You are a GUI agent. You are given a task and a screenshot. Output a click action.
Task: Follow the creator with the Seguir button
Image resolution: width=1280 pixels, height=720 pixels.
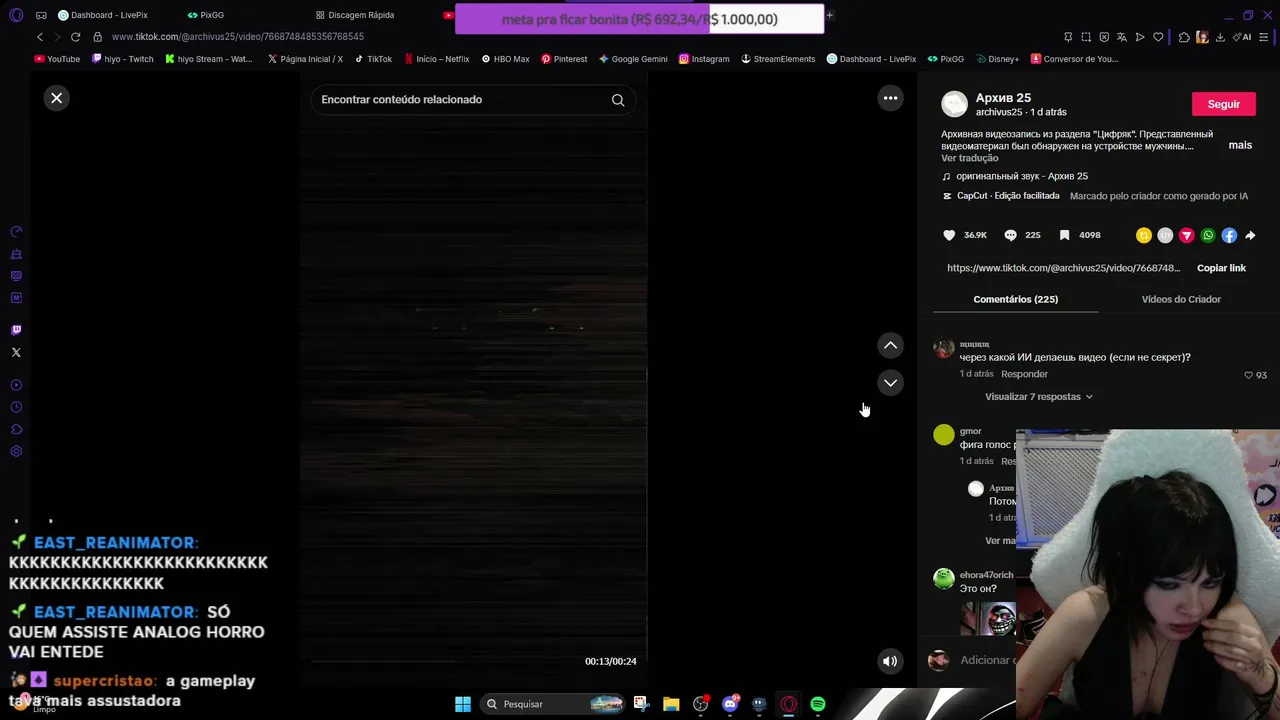1223,104
